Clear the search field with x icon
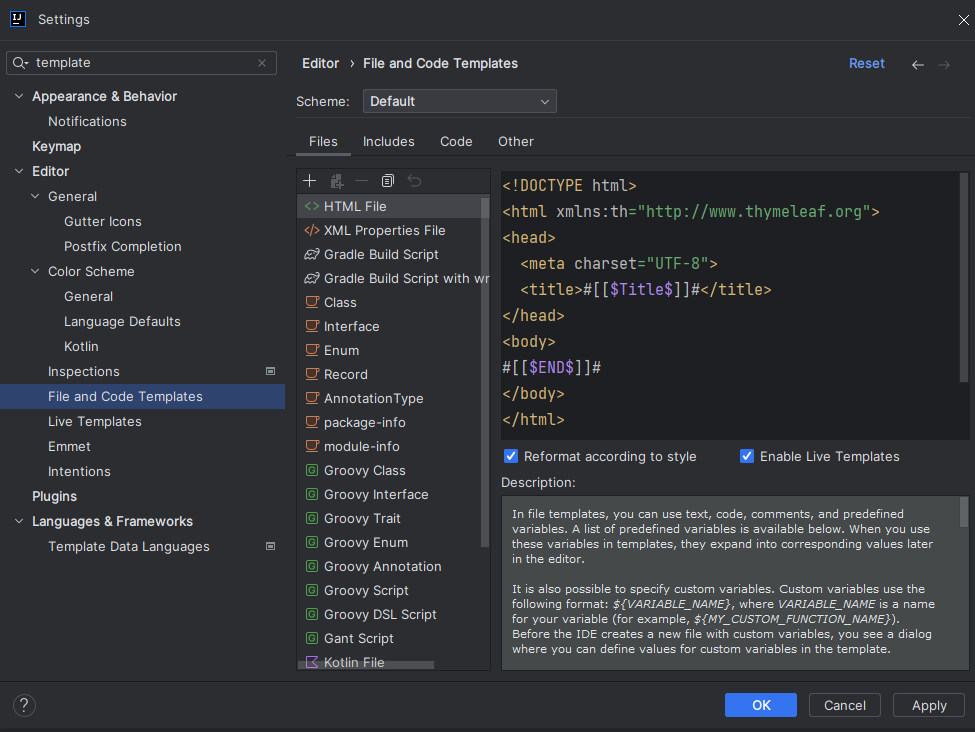Viewport: 975px width, 732px height. pyautogui.click(x=262, y=63)
